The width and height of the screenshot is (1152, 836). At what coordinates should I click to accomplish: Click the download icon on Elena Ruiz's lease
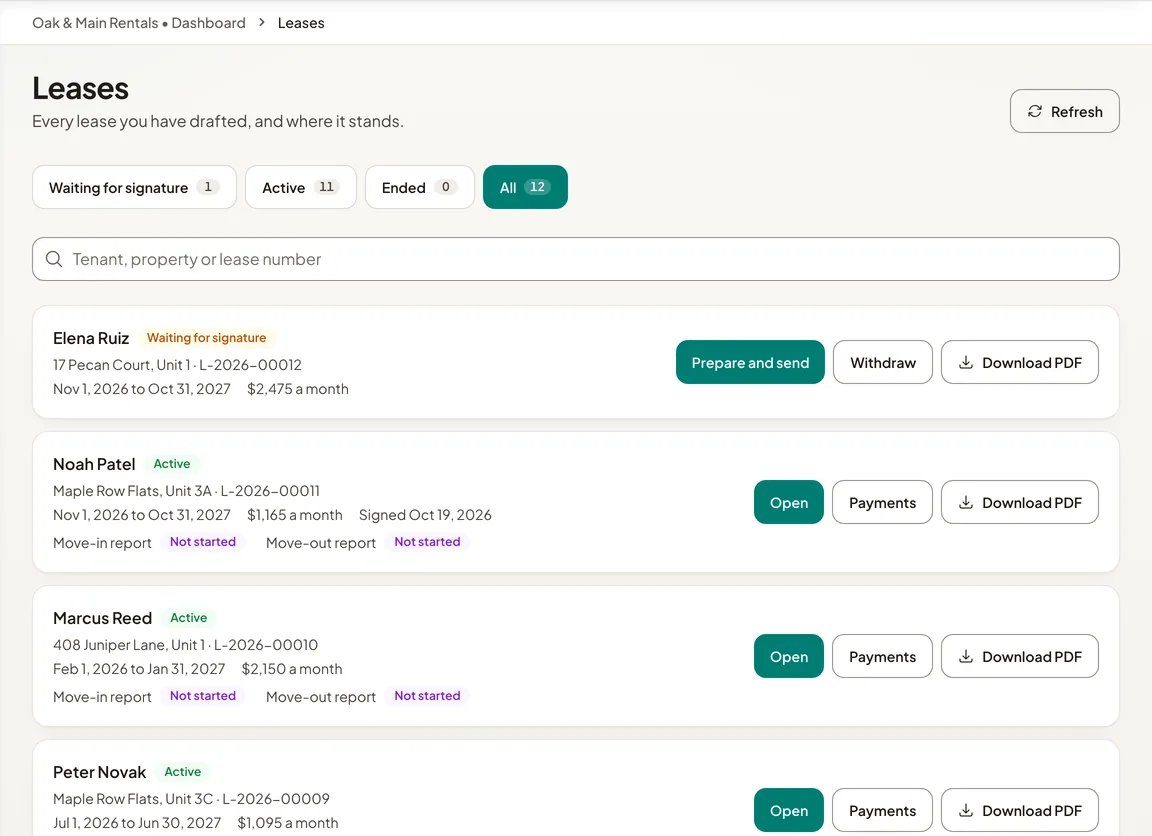tap(966, 362)
